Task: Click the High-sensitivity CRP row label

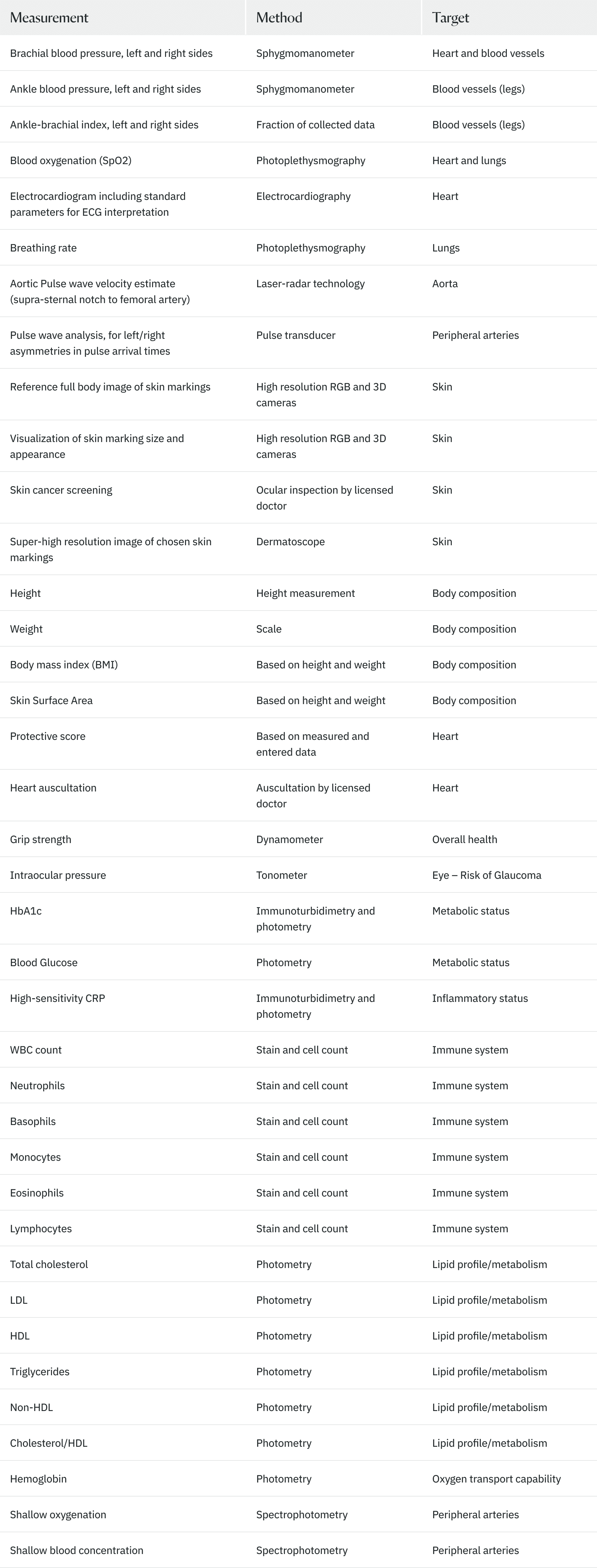Action: click(x=57, y=998)
